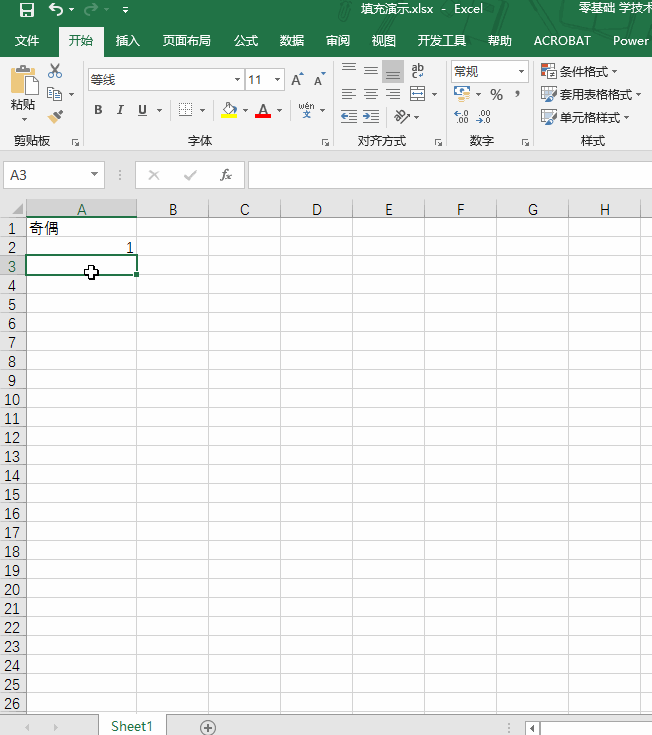Open the fill color dropdown arrow

pos(245,111)
